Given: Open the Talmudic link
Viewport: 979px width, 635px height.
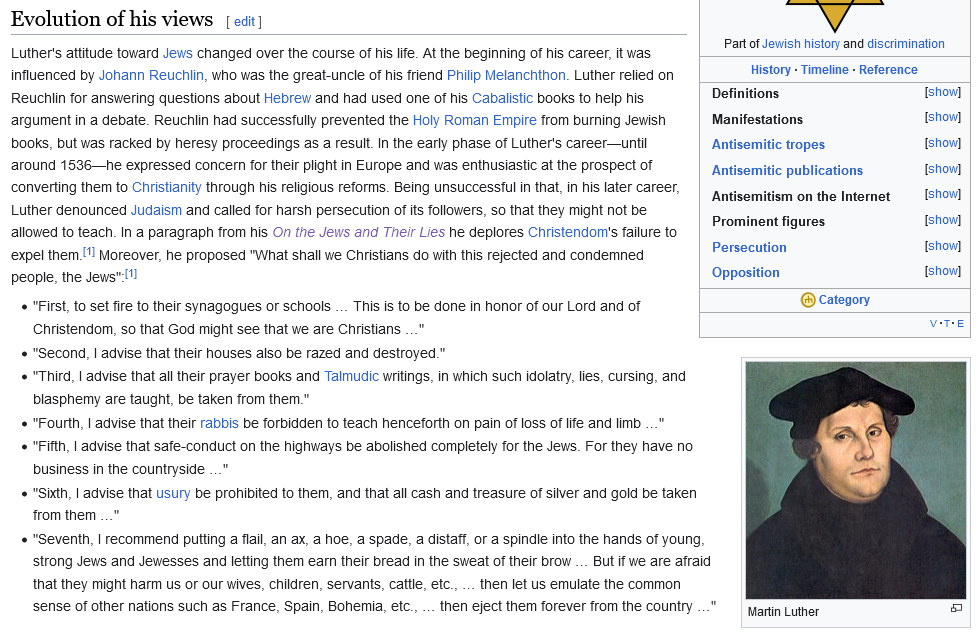Looking at the screenshot, I should [350, 377].
